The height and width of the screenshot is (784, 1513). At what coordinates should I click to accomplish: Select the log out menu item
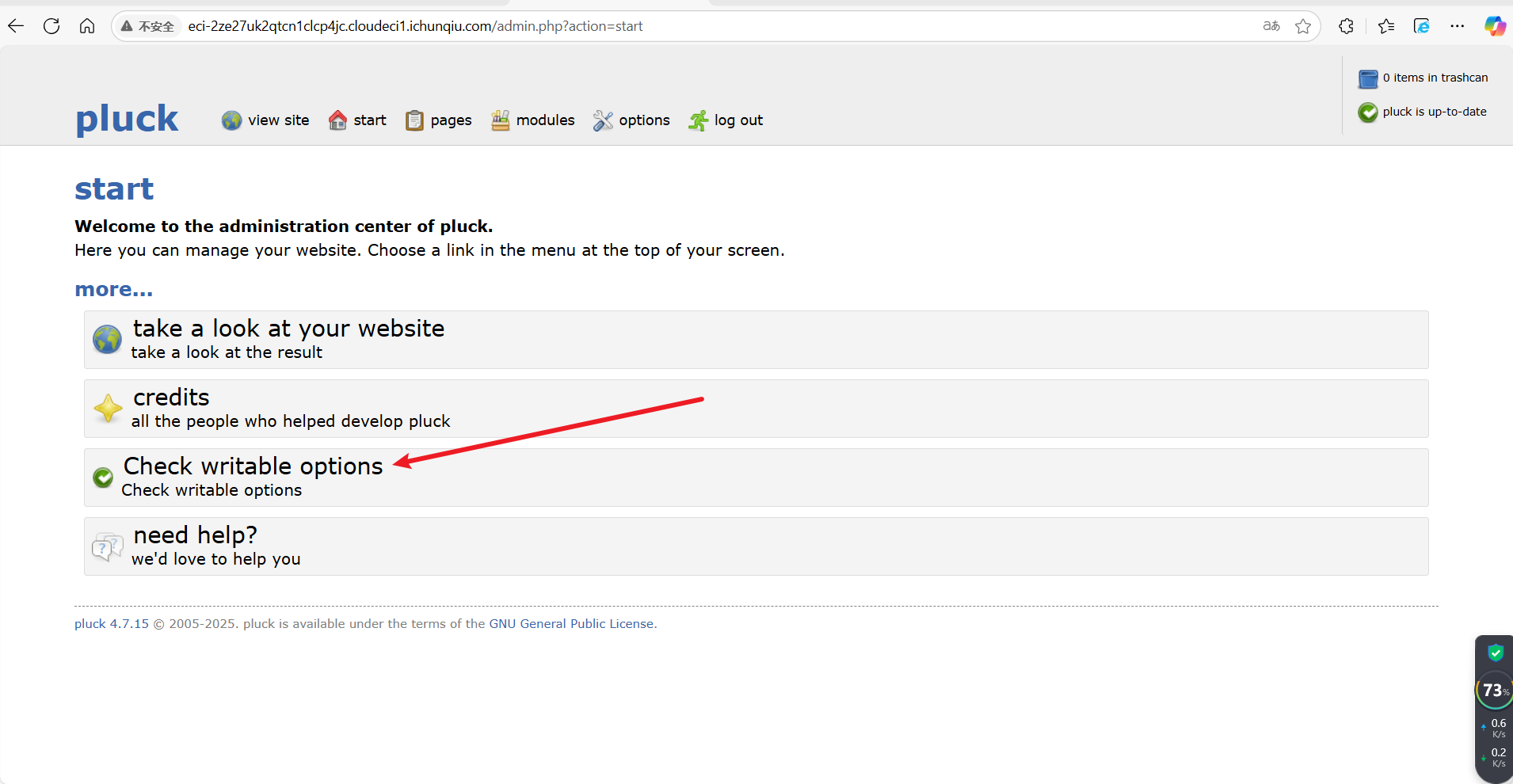[738, 120]
